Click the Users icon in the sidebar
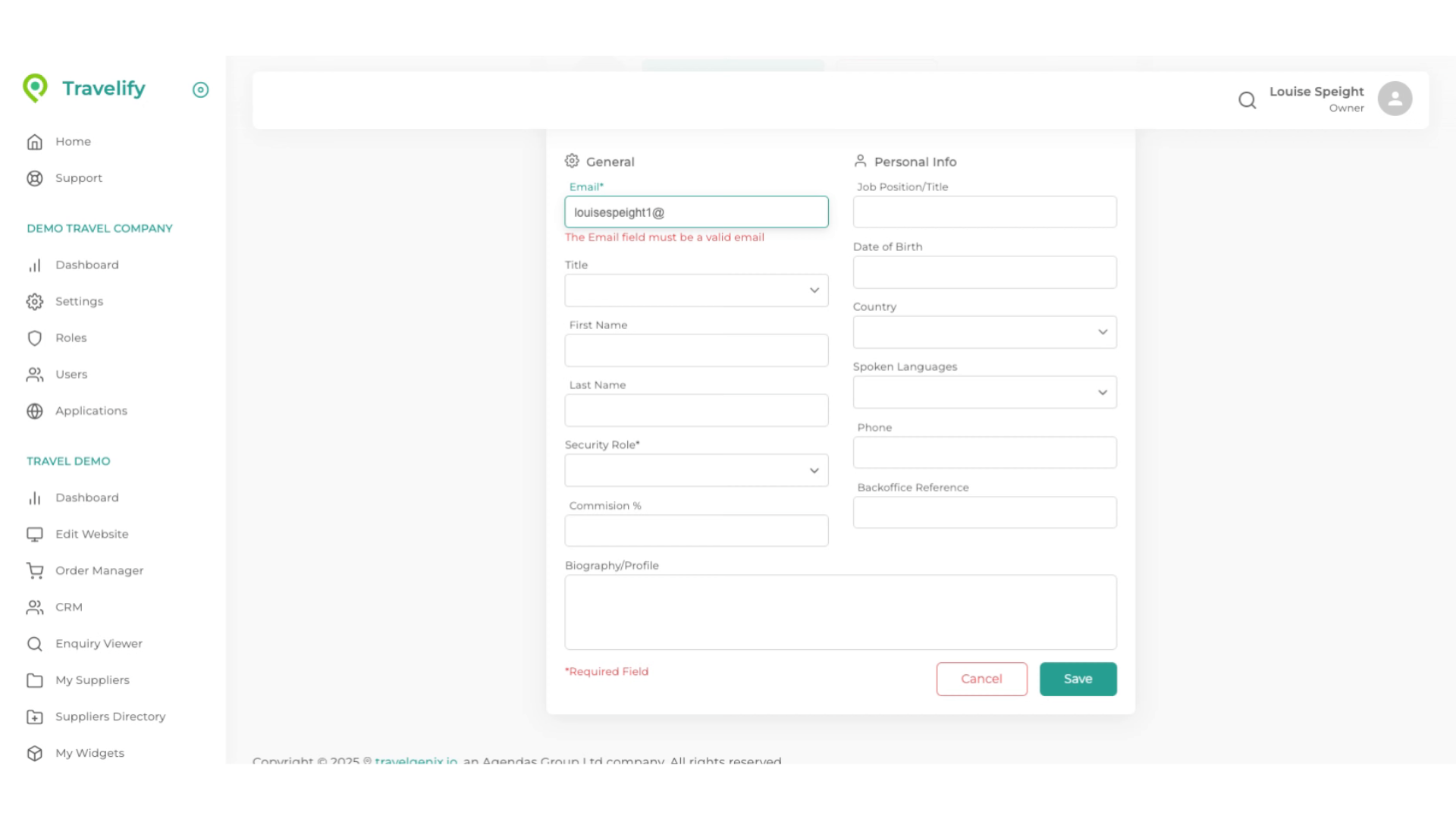The width and height of the screenshot is (1456, 819). [35, 374]
